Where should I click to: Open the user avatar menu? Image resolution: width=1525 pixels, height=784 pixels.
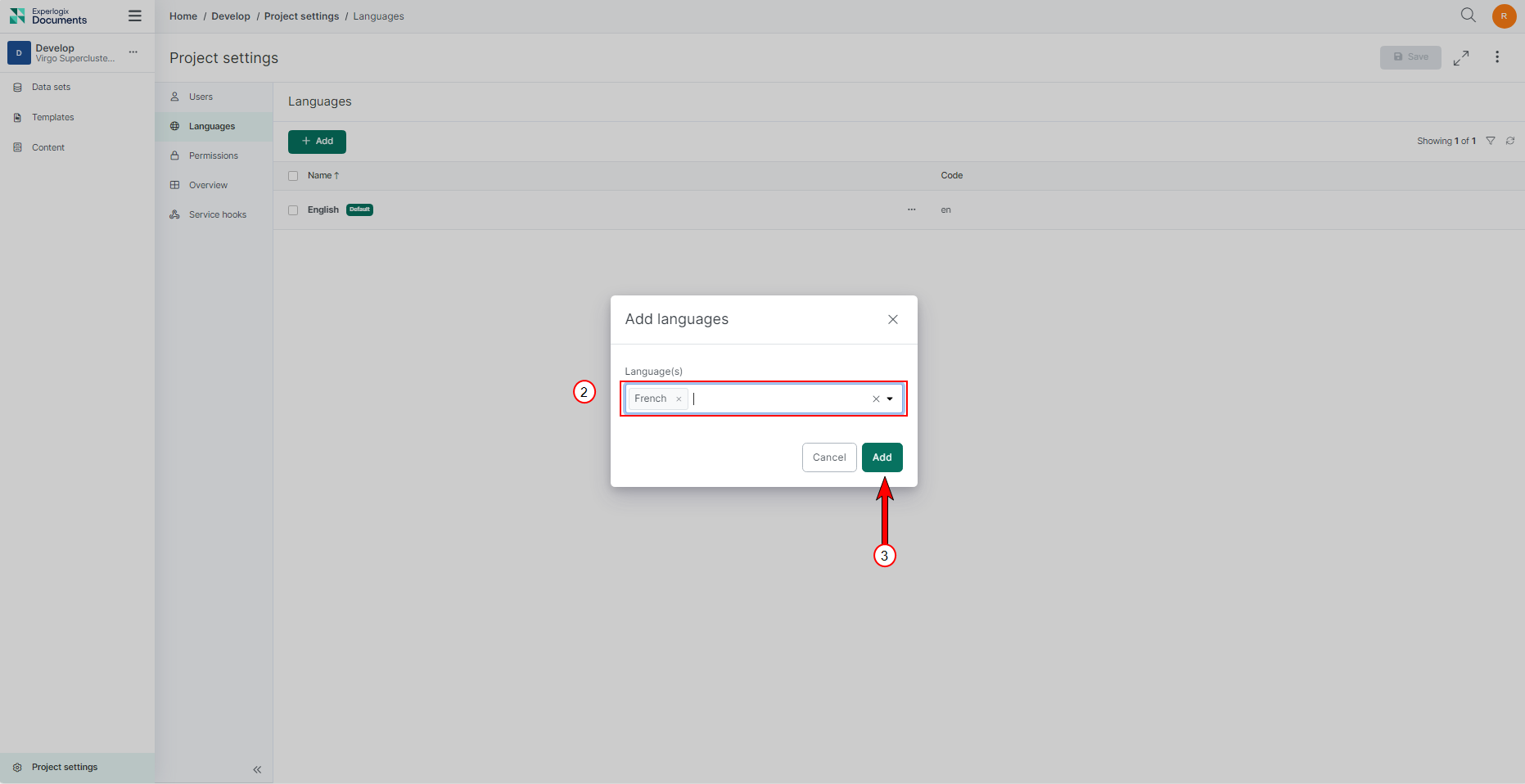click(x=1504, y=16)
